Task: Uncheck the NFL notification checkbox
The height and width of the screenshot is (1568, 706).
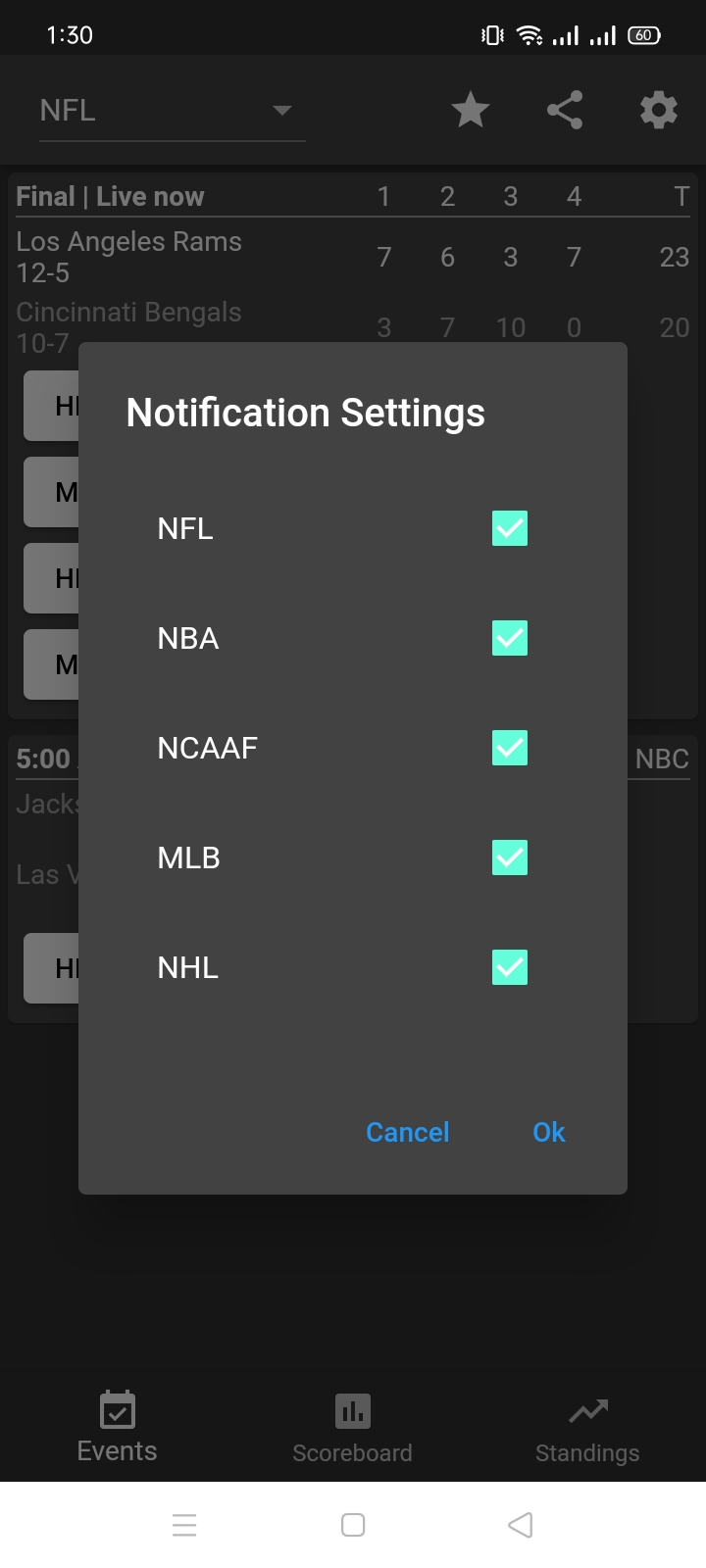Action: pyautogui.click(x=510, y=528)
